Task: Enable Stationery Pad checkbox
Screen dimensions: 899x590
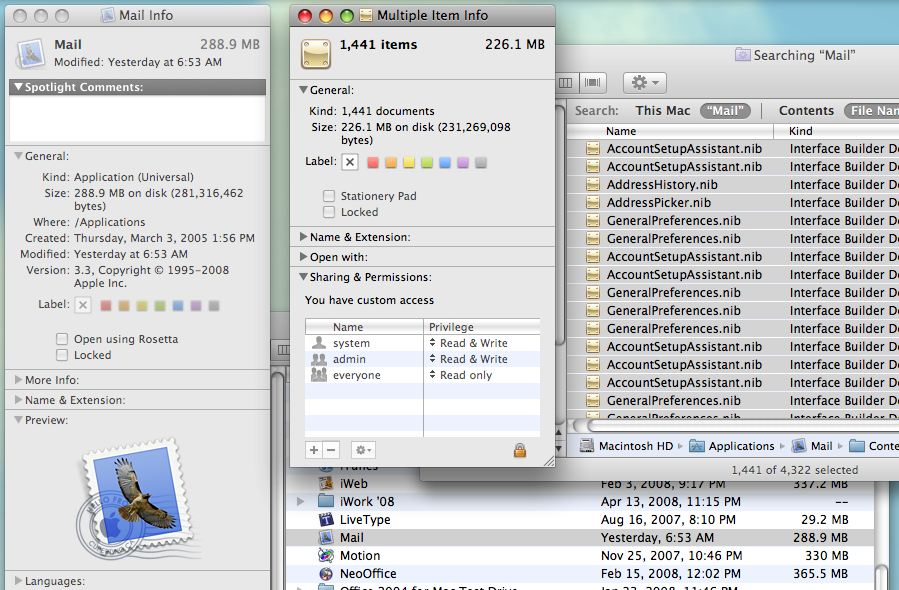Action: click(329, 196)
